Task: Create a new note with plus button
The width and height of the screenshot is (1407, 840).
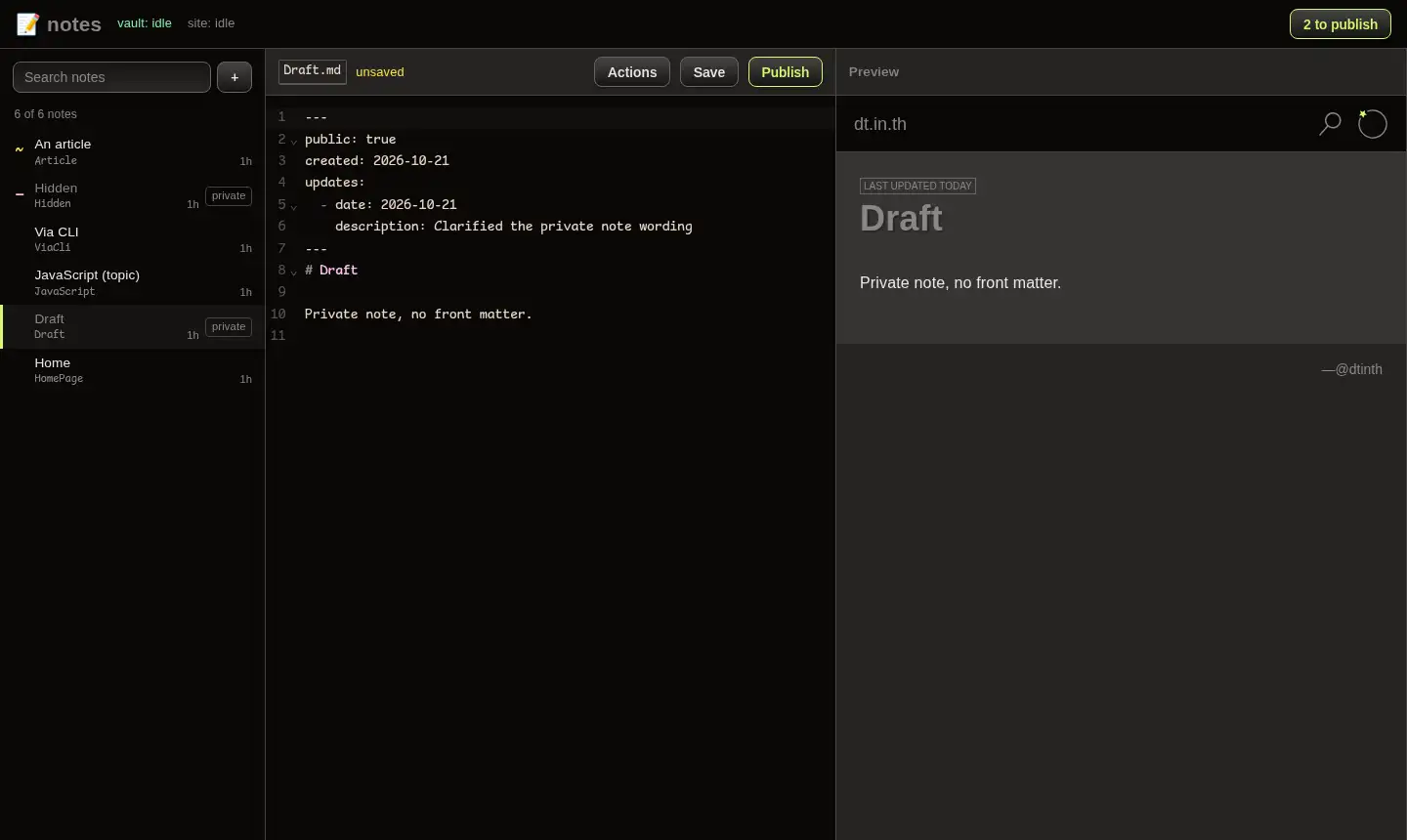Action: point(234,77)
